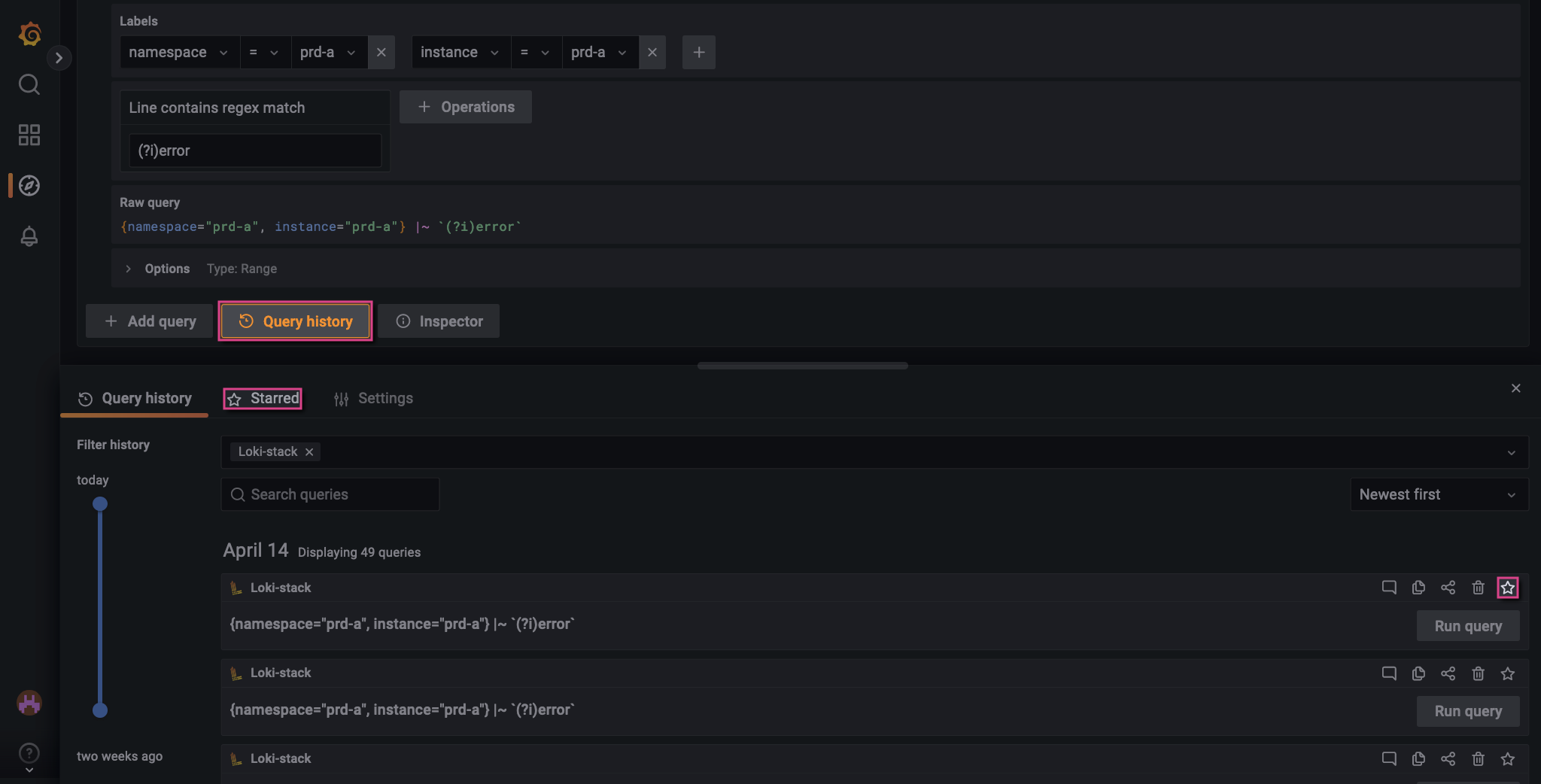Viewport: 1541px width, 784px height.
Task: Share the first Loki-stack query link
Action: (x=1448, y=588)
